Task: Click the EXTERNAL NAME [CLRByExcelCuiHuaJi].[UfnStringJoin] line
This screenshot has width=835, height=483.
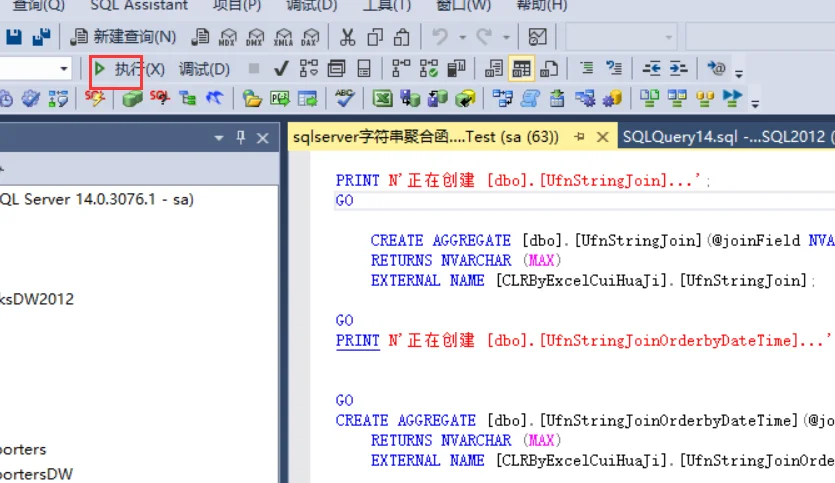Action: (x=593, y=281)
